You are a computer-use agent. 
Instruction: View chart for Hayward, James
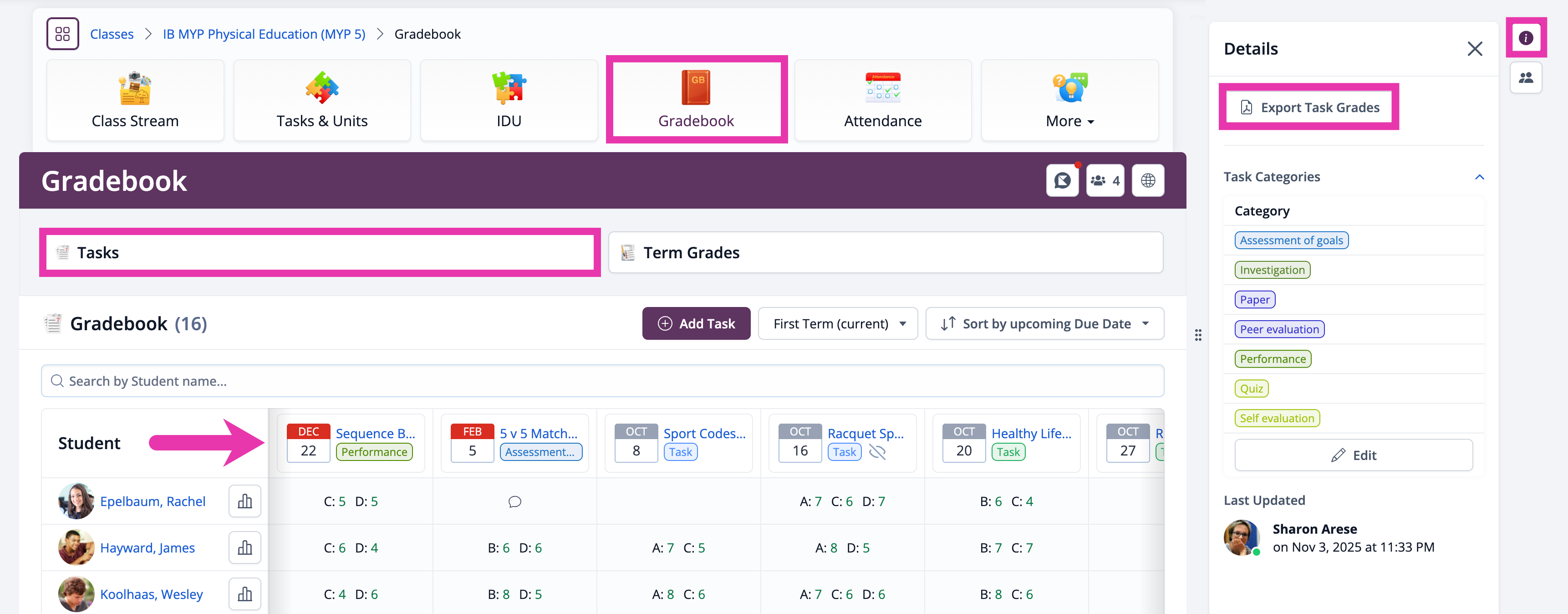[x=244, y=547]
